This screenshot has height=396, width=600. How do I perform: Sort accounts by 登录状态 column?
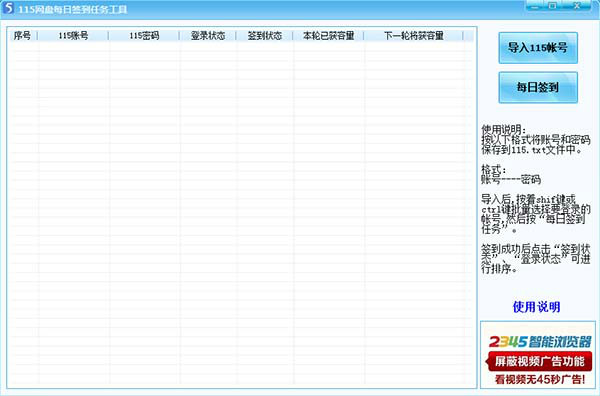point(208,36)
